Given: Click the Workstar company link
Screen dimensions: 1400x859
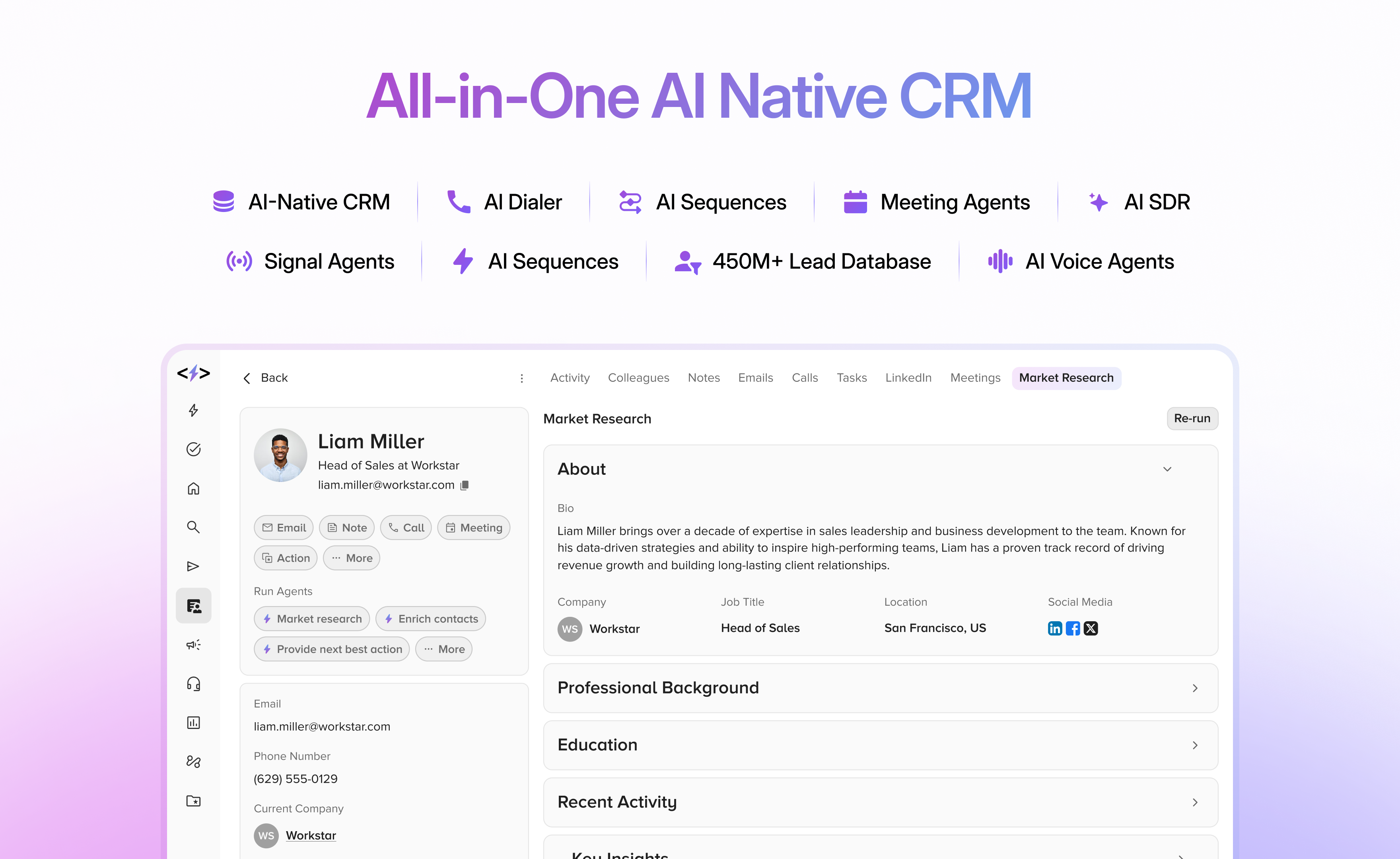Looking at the screenshot, I should [311, 836].
